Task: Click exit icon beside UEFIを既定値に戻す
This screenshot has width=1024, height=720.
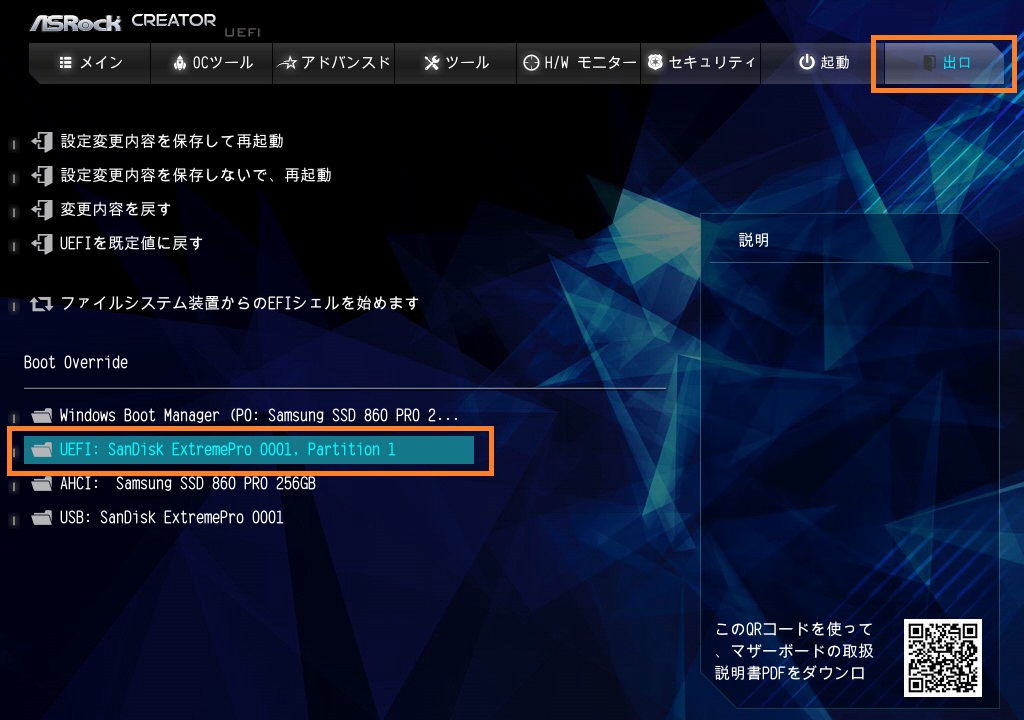Action: 42,243
